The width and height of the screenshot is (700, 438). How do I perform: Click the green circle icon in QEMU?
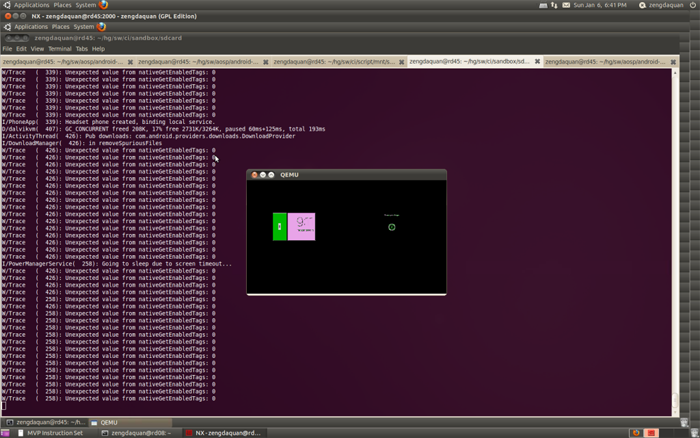392,227
